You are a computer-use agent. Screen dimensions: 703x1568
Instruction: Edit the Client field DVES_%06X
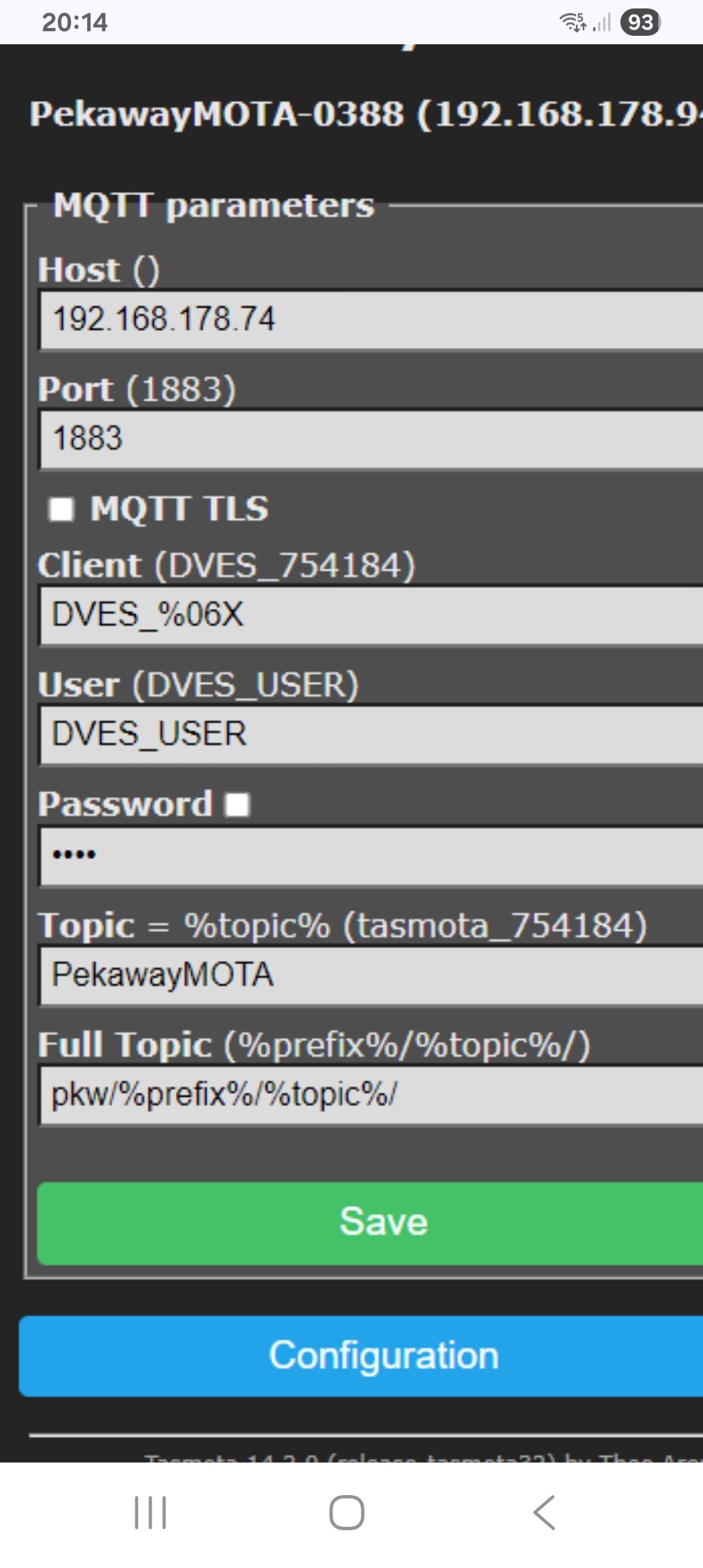371,615
